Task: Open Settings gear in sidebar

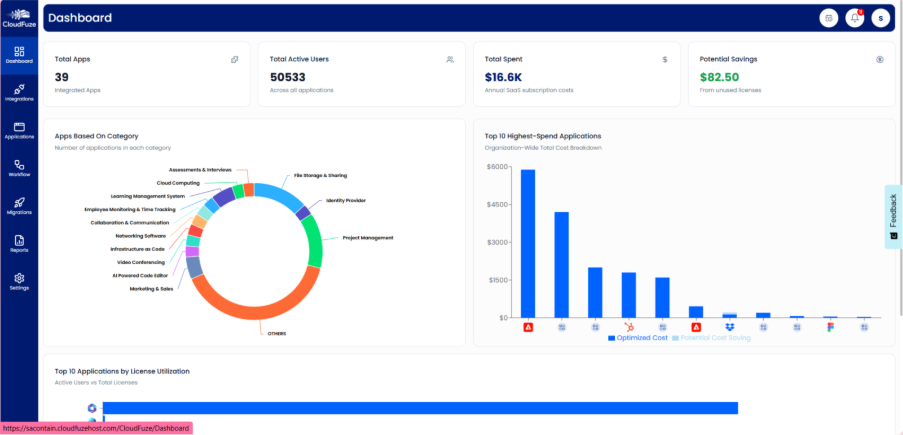Action: (x=19, y=281)
